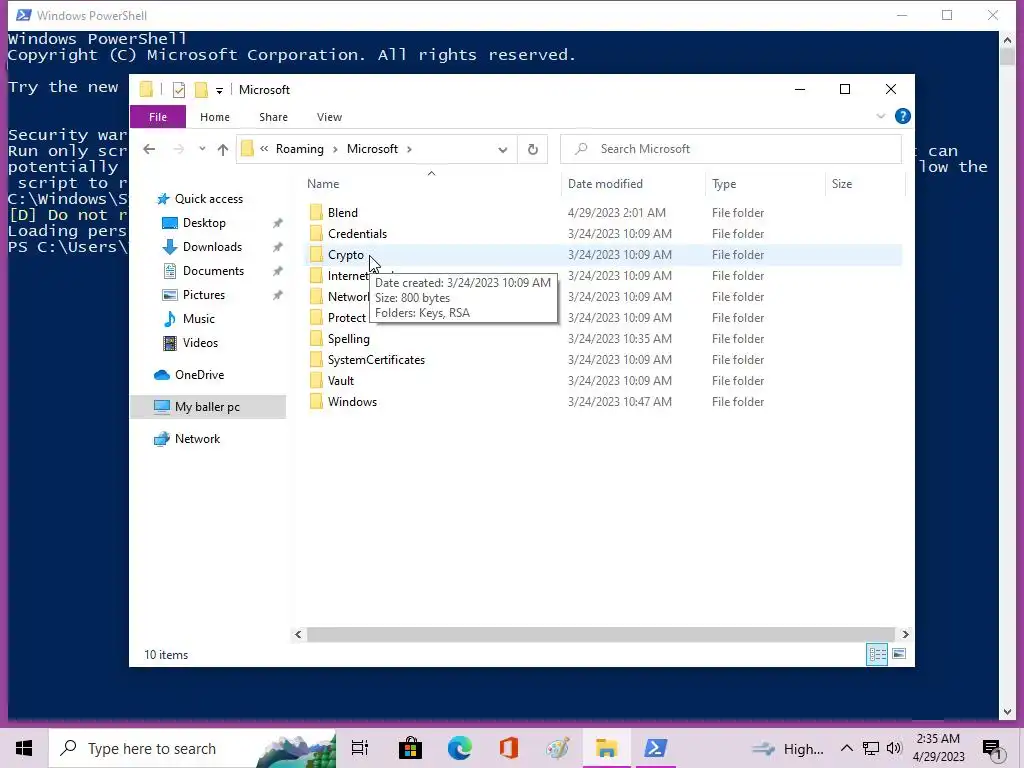Screen dimensions: 1024x768
Task: Sort by Name column header
Action: click(x=431, y=184)
